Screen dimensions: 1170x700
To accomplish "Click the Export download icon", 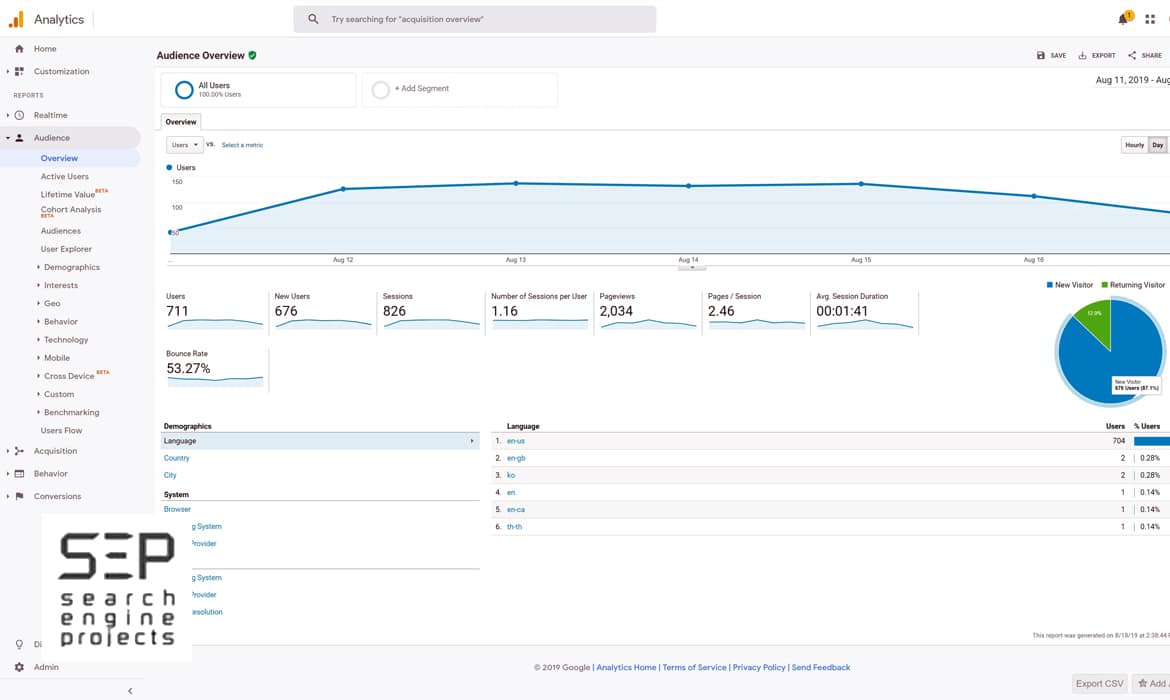I will pyautogui.click(x=1082, y=55).
